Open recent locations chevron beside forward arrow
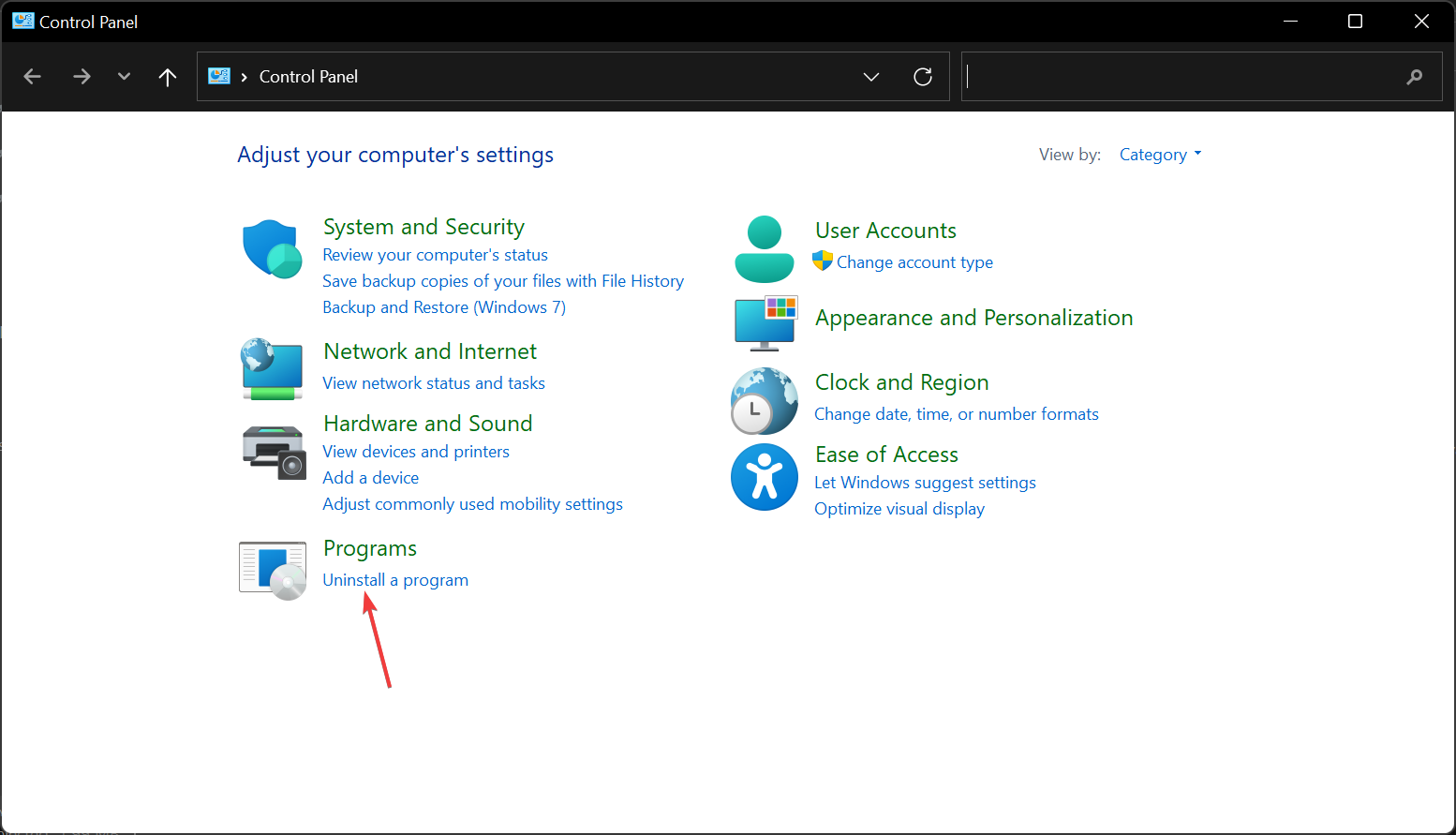The height and width of the screenshot is (835, 1456). tap(124, 76)
